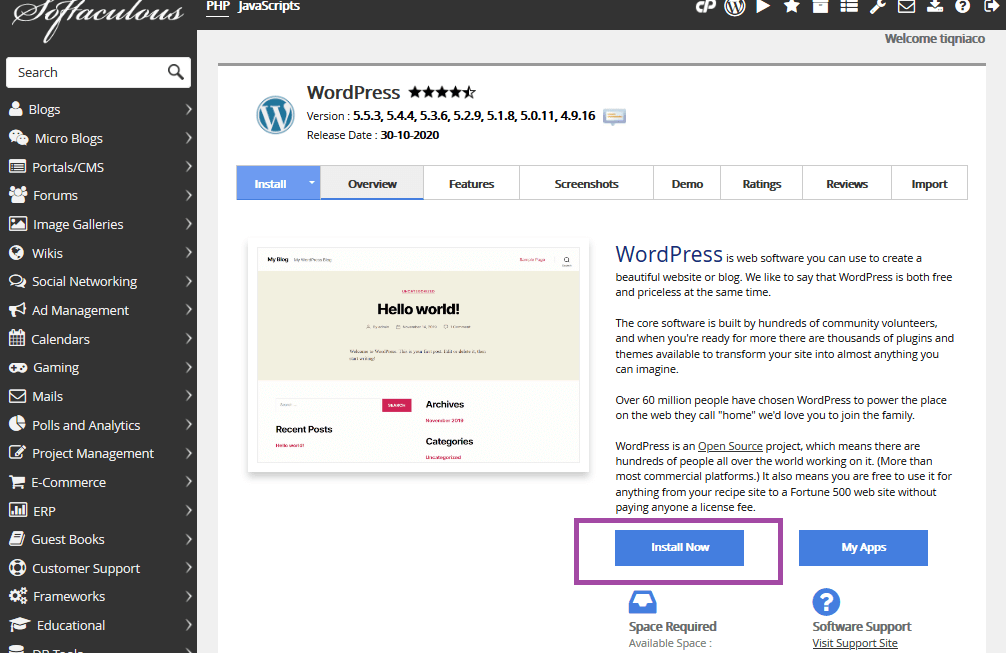This screenshot has width=1006, height=653.
Task: Click the Blogs person icon
Action: 16,109
